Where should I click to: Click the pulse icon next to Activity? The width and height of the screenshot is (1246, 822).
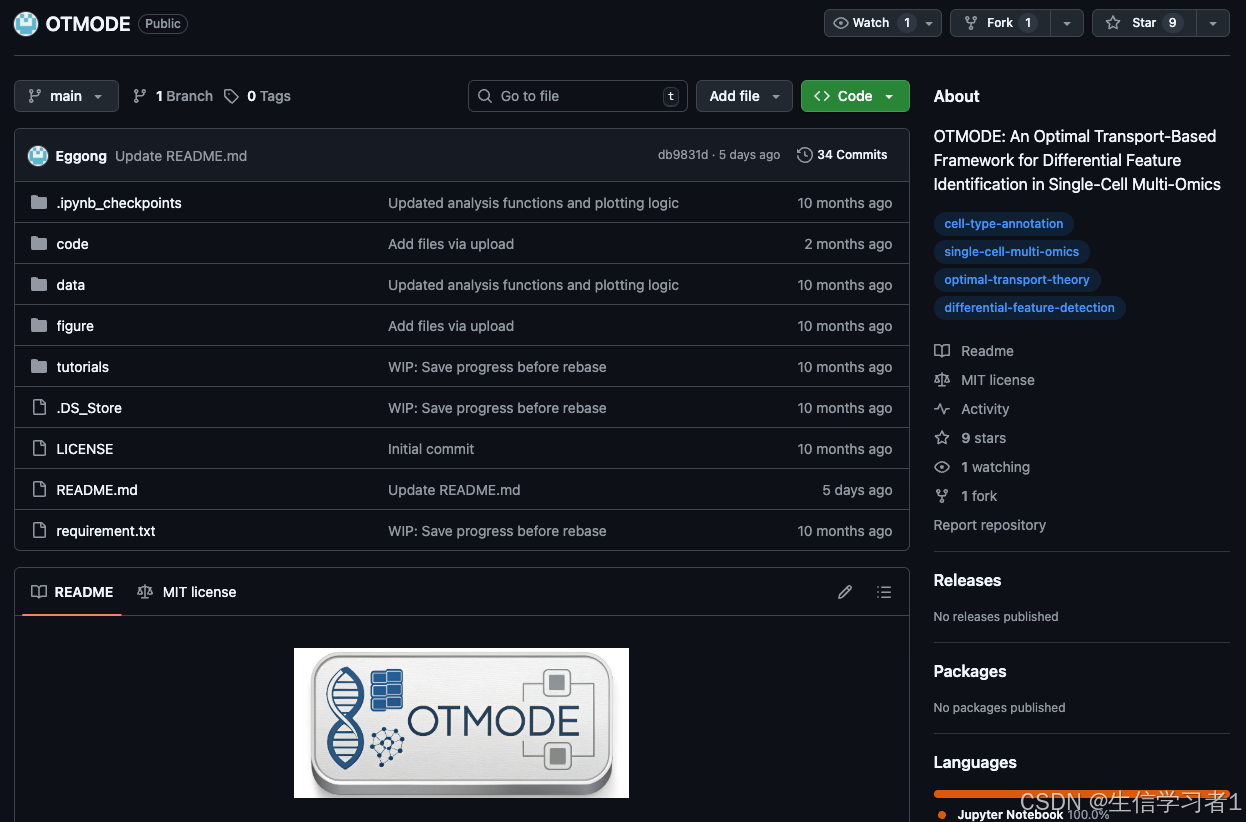[x=942, y=409]
